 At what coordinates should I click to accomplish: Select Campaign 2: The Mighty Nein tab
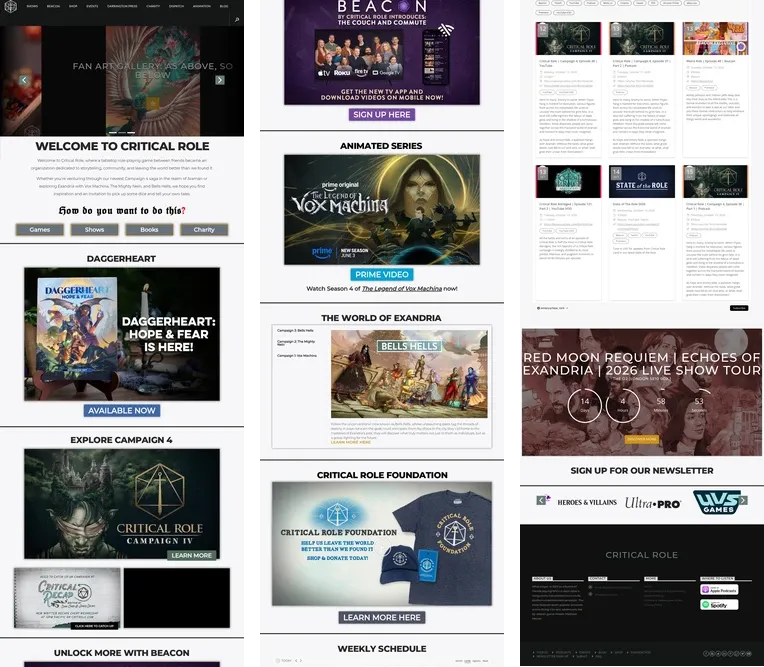[296, 343]
